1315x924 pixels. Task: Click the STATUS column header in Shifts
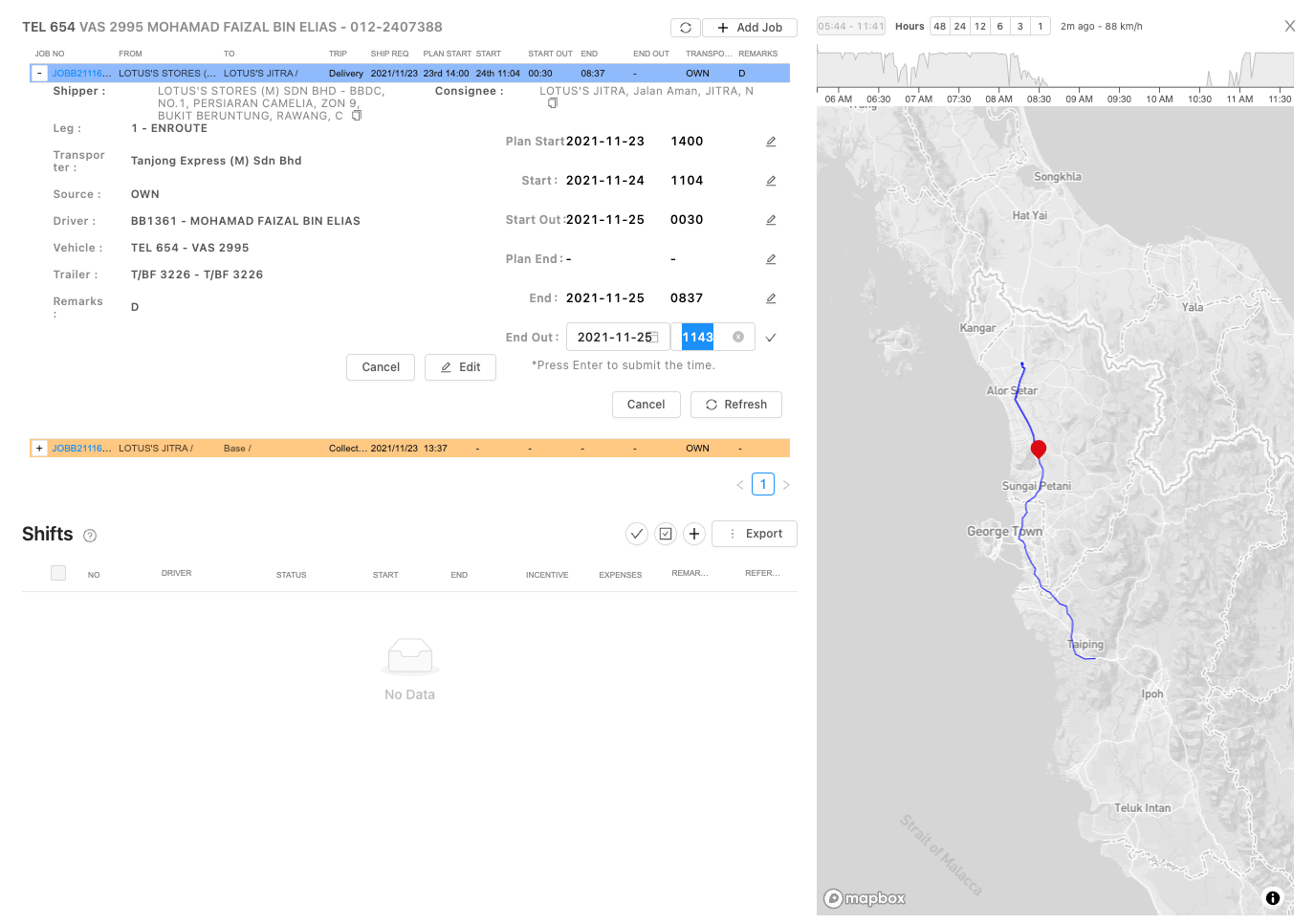pos(292,575)
